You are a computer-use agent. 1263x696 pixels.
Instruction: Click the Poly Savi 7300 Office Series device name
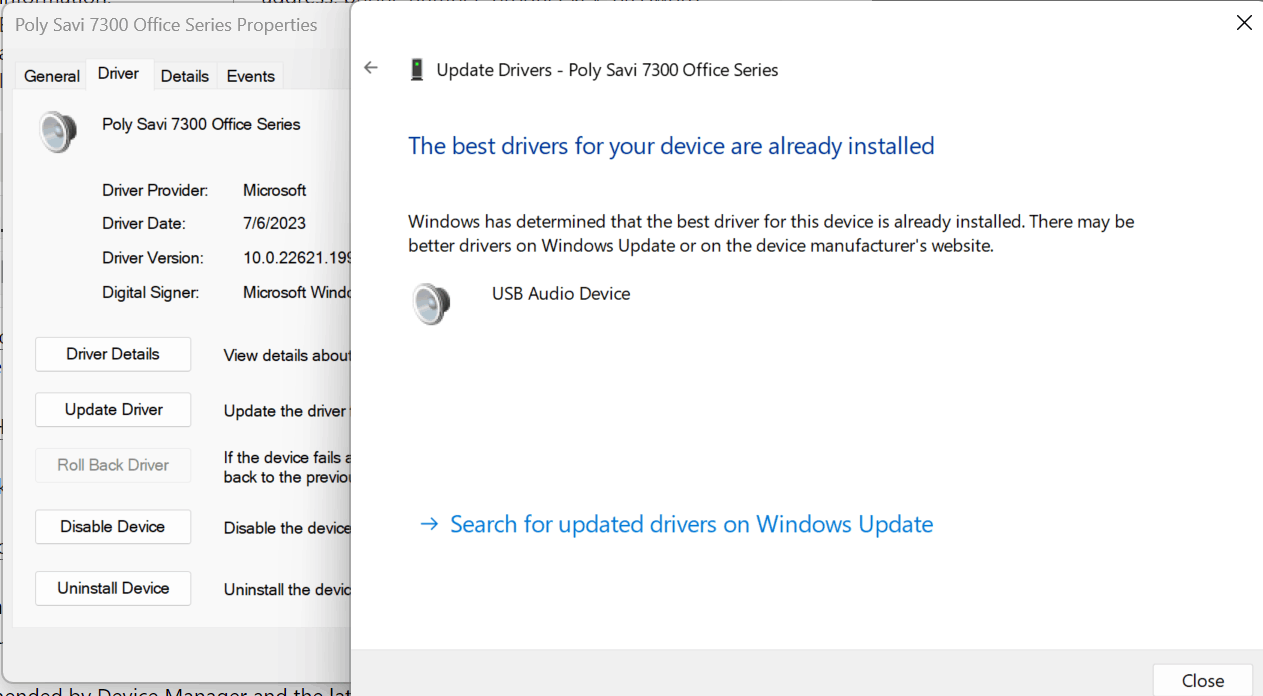tap(201, 124)
